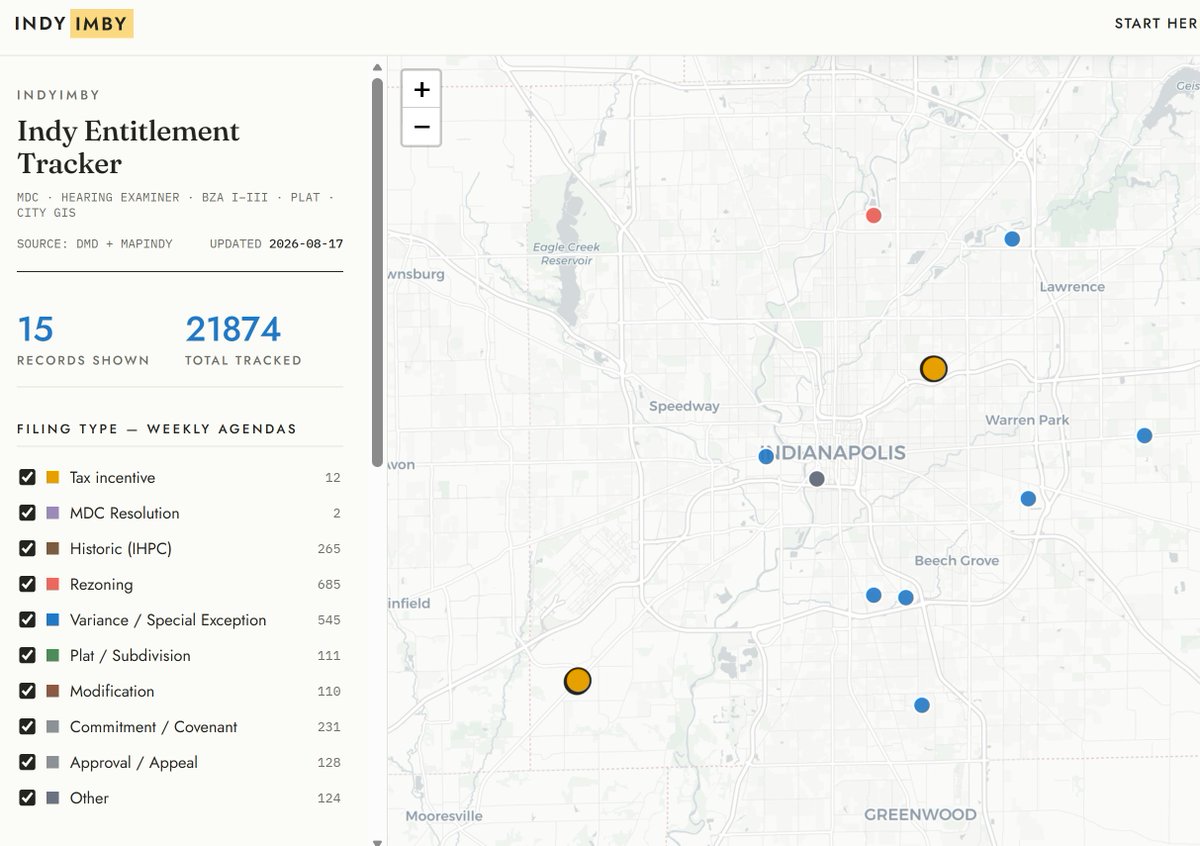The height and width of the screenshot is (846, 1200).
Task: Click the Lawrence map label
Action: pyautogui.click(x=1072, y=287)
